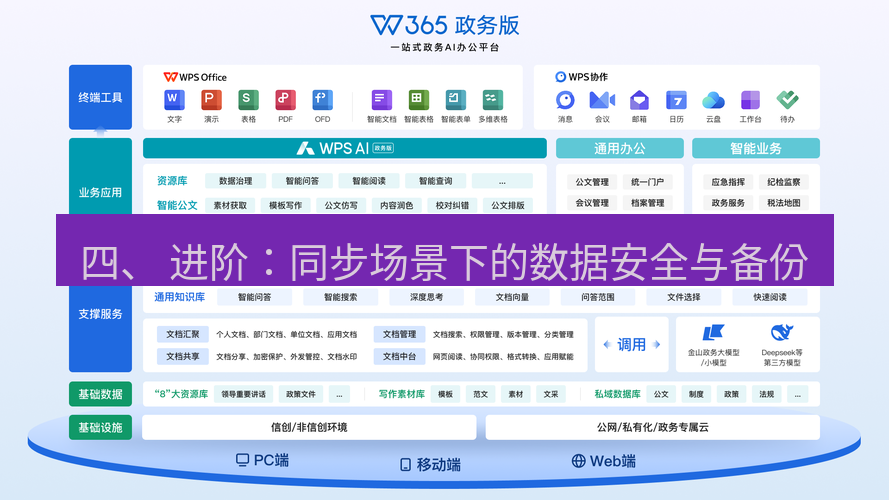The height and width of the screenshot is (500, 889).
Task: Click the 公文管理 tag
Action: tap(592, 182)
